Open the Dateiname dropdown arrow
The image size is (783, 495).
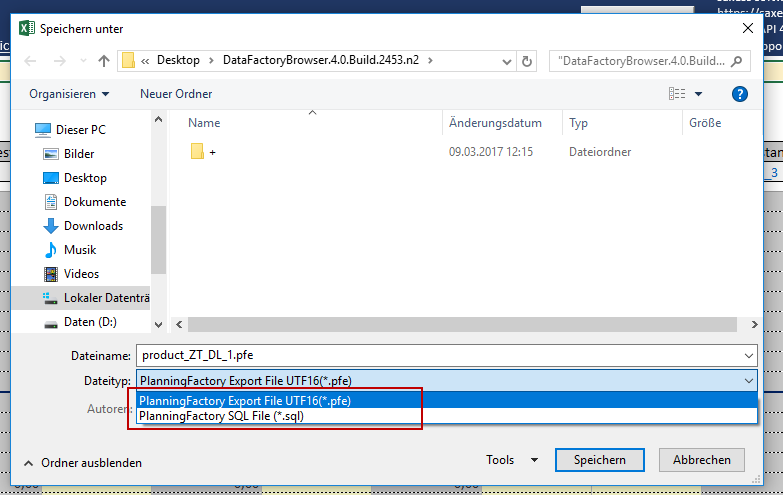[749, 355]
